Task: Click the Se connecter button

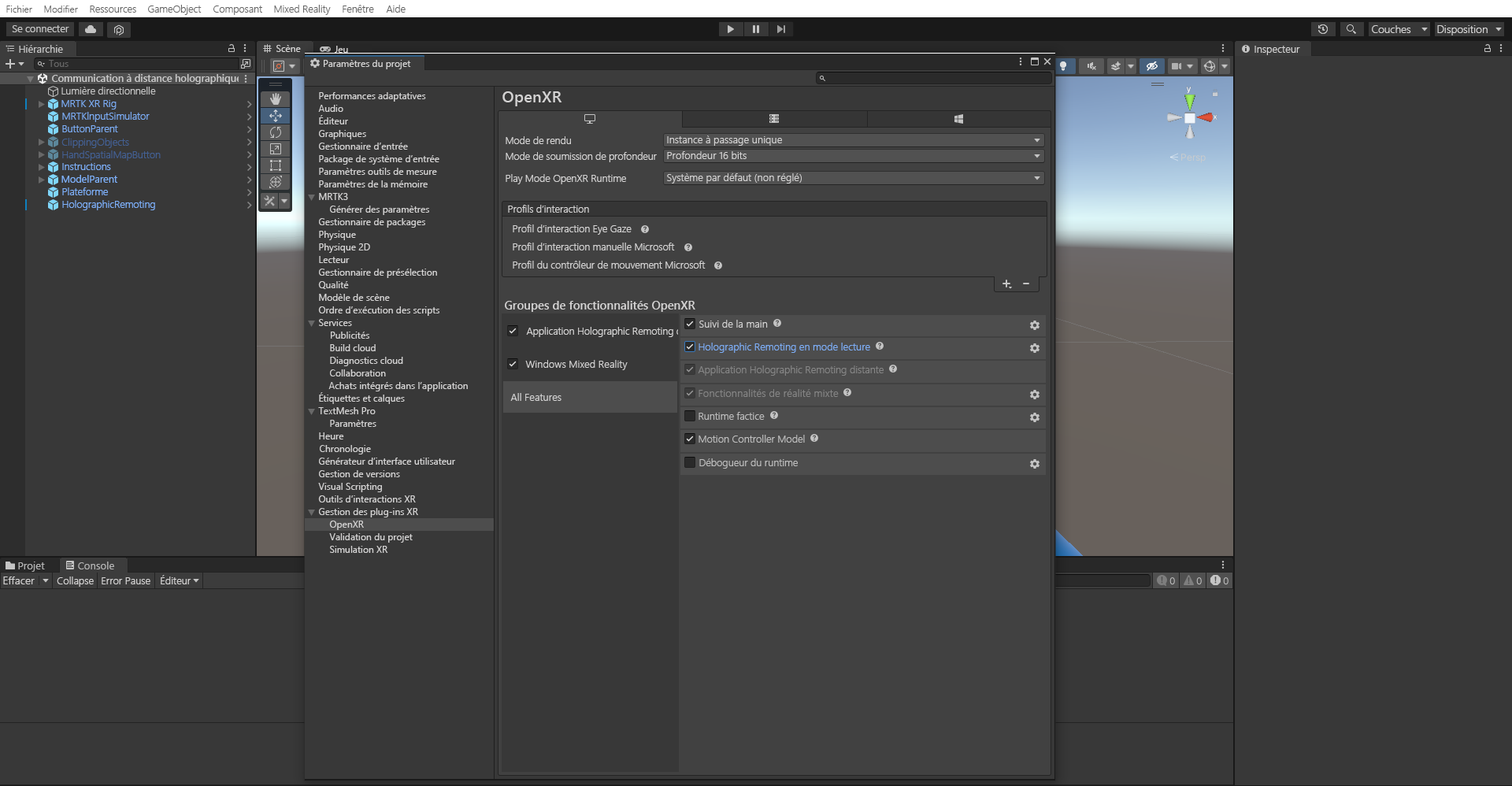Action: tap(39, 28)
